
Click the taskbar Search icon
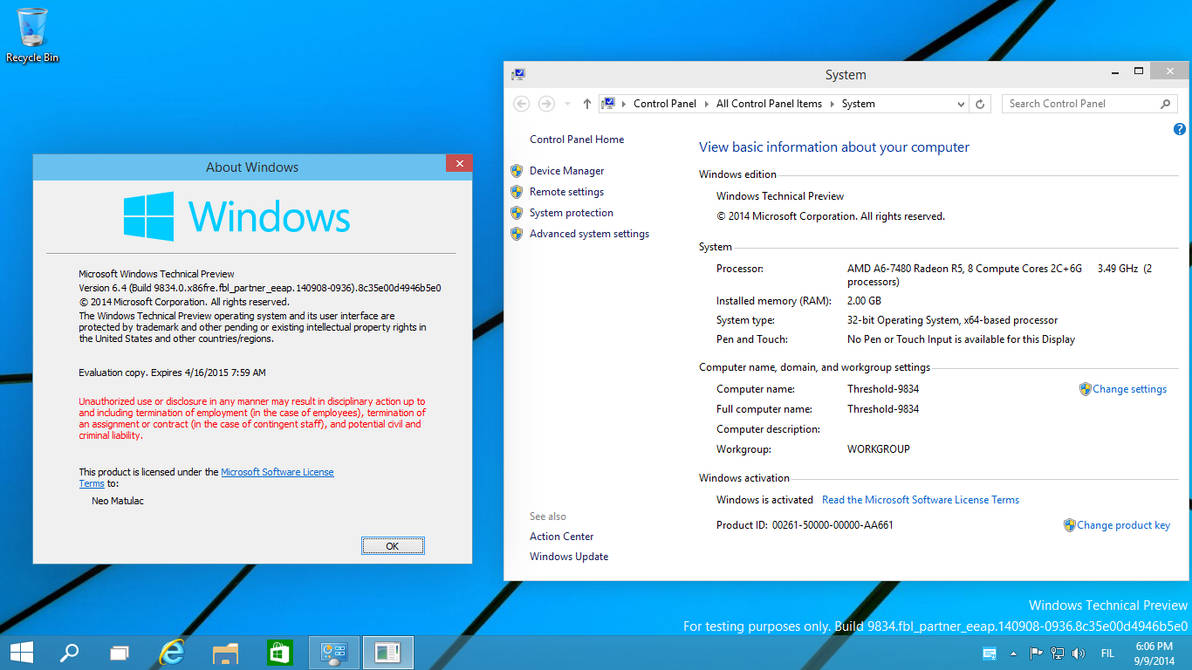click(69, 653)
